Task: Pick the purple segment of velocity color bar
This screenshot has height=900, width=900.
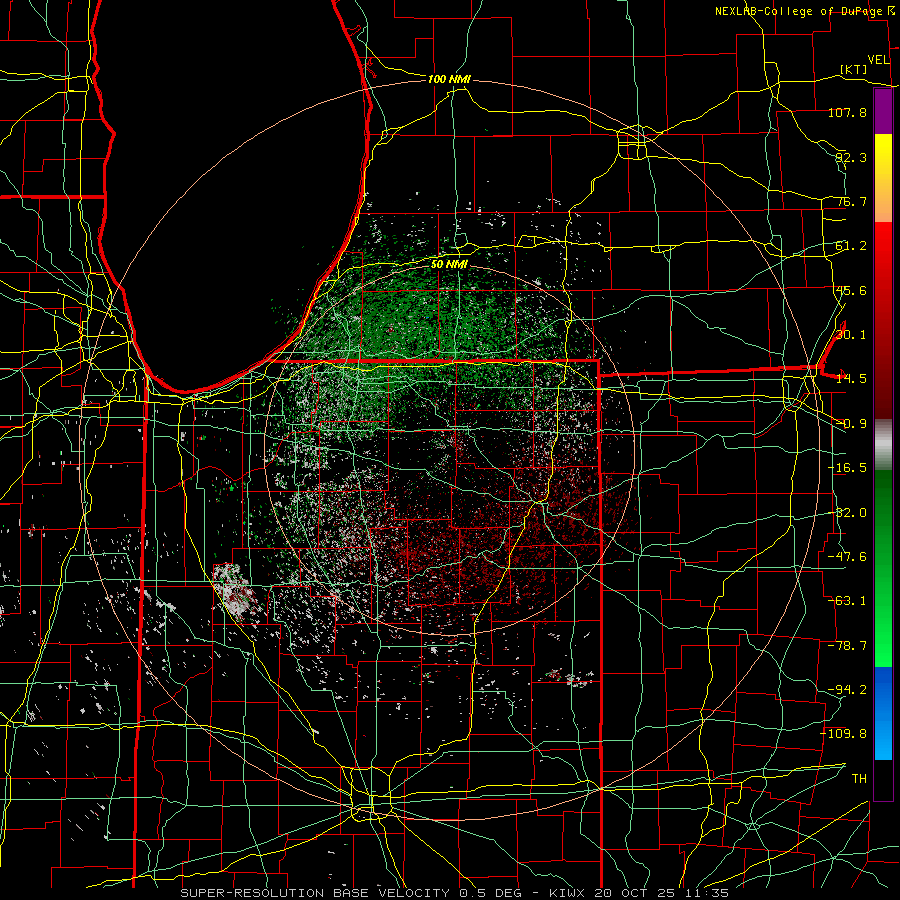Action: [x=883, y=112]
